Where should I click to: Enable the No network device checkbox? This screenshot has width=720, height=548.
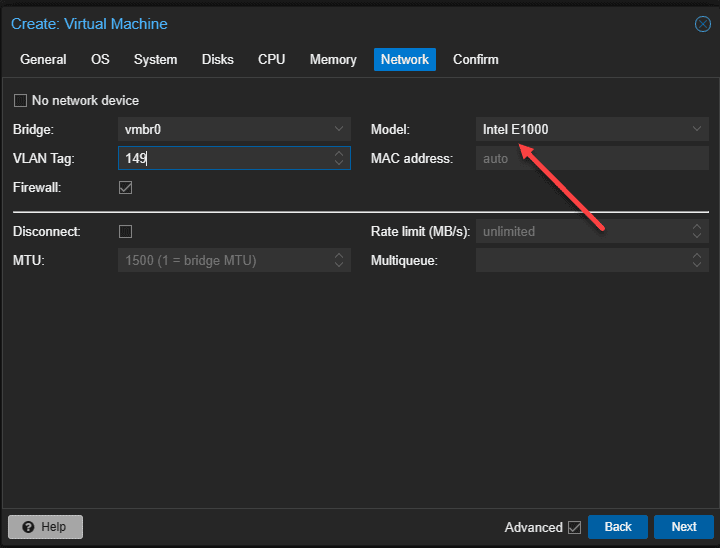click(x=20, y=100)
